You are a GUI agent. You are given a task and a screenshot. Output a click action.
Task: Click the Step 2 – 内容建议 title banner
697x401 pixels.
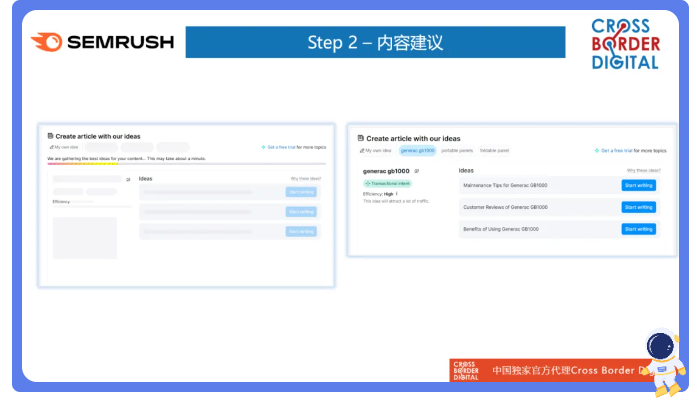click(x=376, y=42)
